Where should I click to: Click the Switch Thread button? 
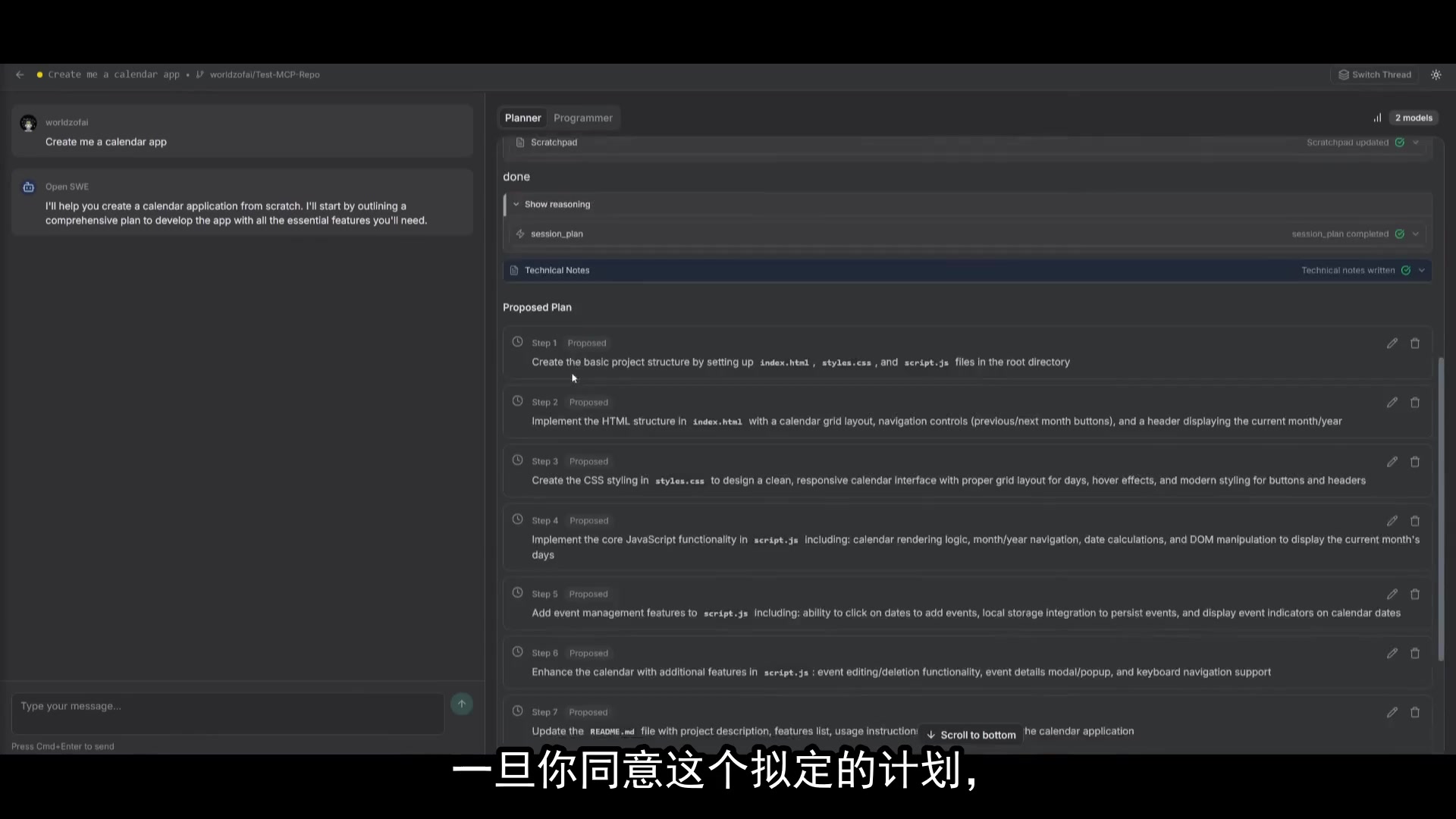pos(1375,74)
